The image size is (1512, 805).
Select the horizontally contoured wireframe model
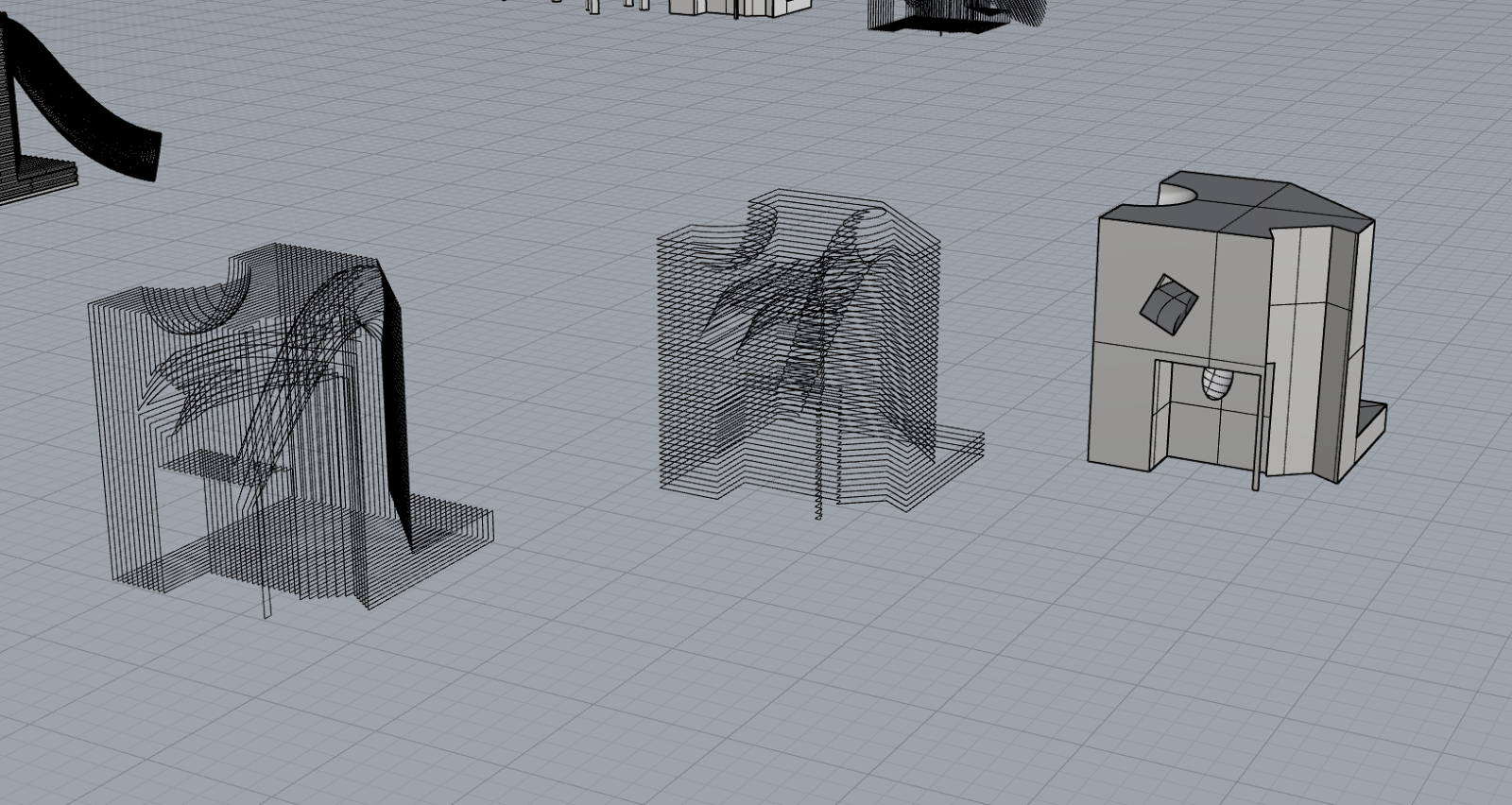click(820, 354)
